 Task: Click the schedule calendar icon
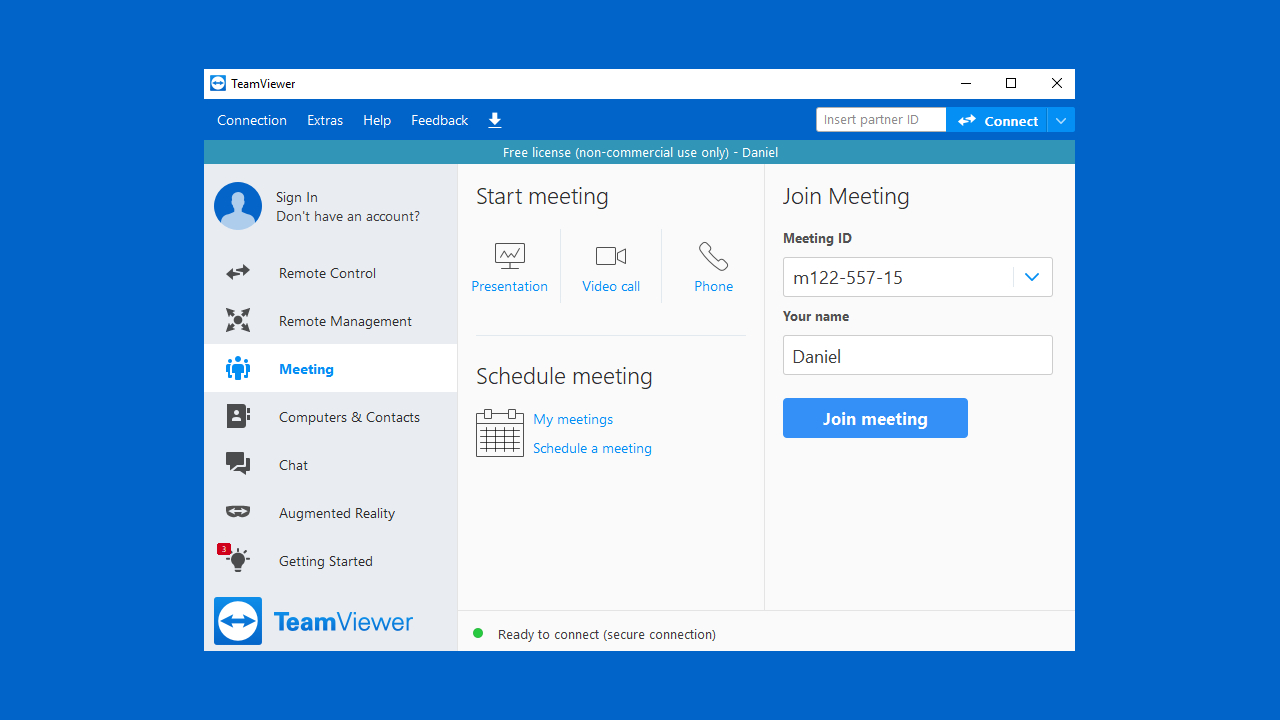(500, 433)
